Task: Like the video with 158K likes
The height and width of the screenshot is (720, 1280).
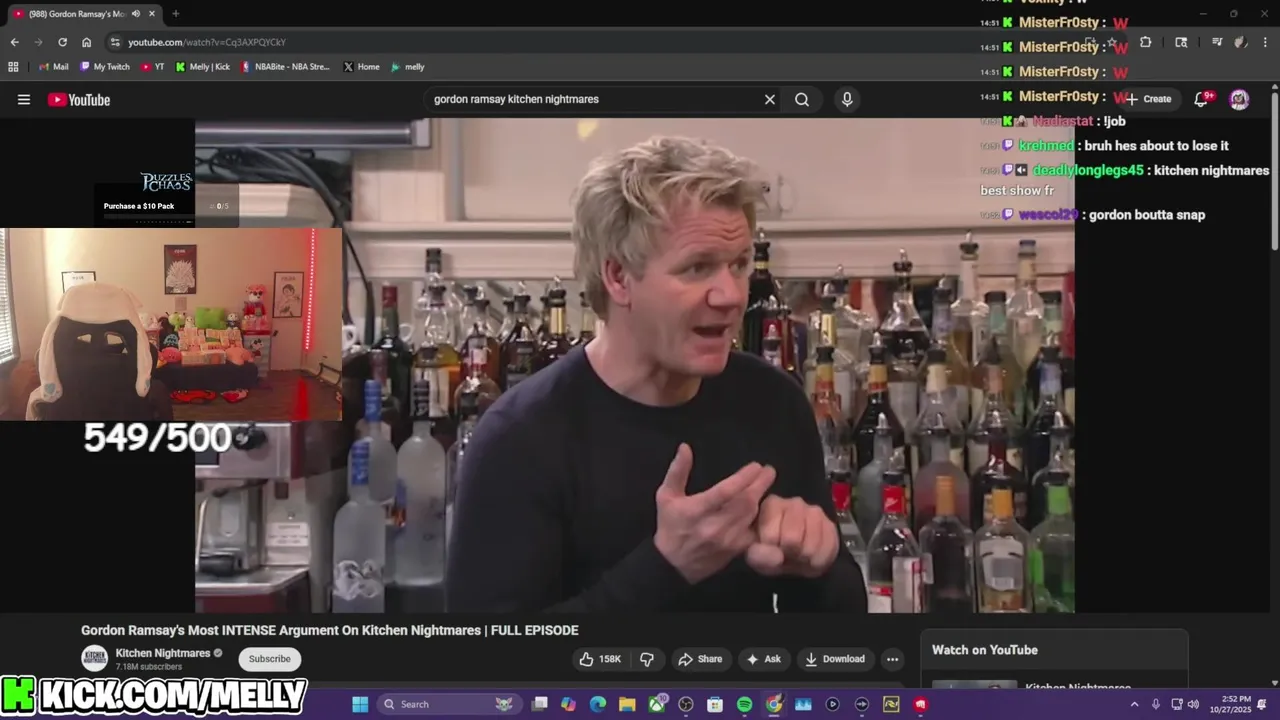Action: (600, 659)
